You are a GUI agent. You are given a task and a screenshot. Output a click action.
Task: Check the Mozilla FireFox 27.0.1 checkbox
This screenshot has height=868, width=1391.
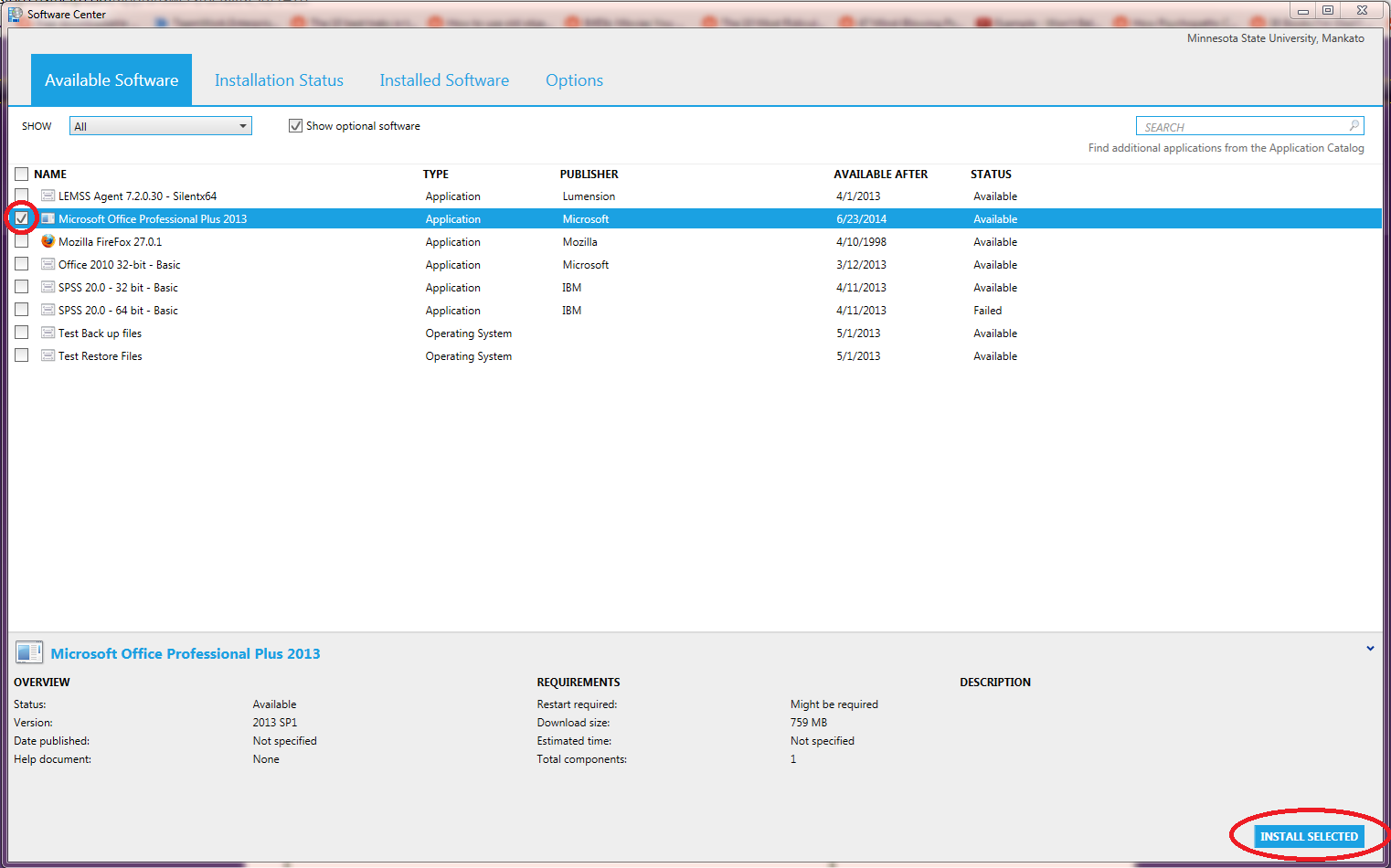[x=22, y=241]
